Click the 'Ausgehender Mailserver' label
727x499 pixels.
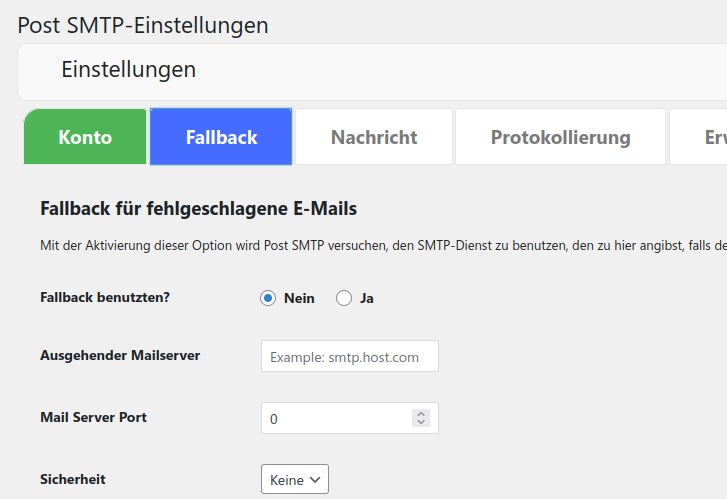(x=120, y=355)
